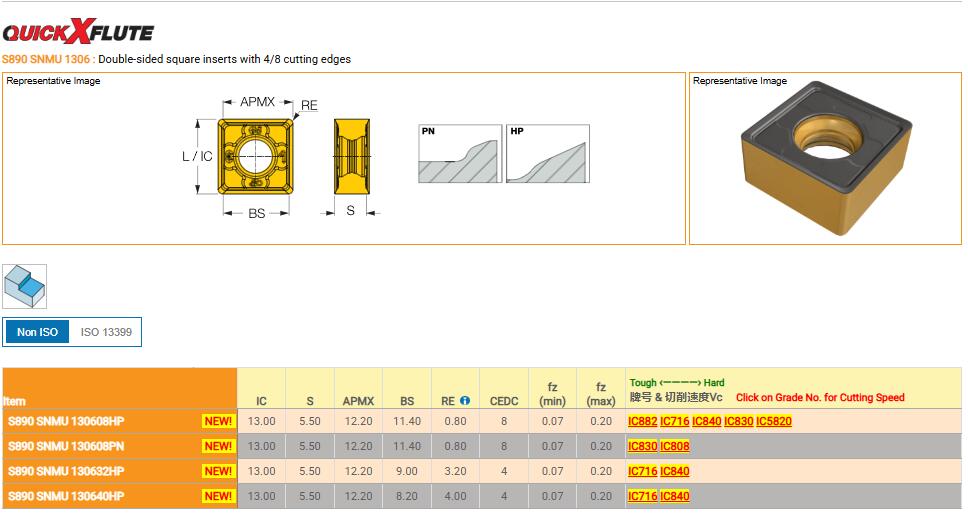Viewport: 968px width, 521px height.
Task: Switch to the ISO 13399 tab
Action: click(x=106, y=332)
